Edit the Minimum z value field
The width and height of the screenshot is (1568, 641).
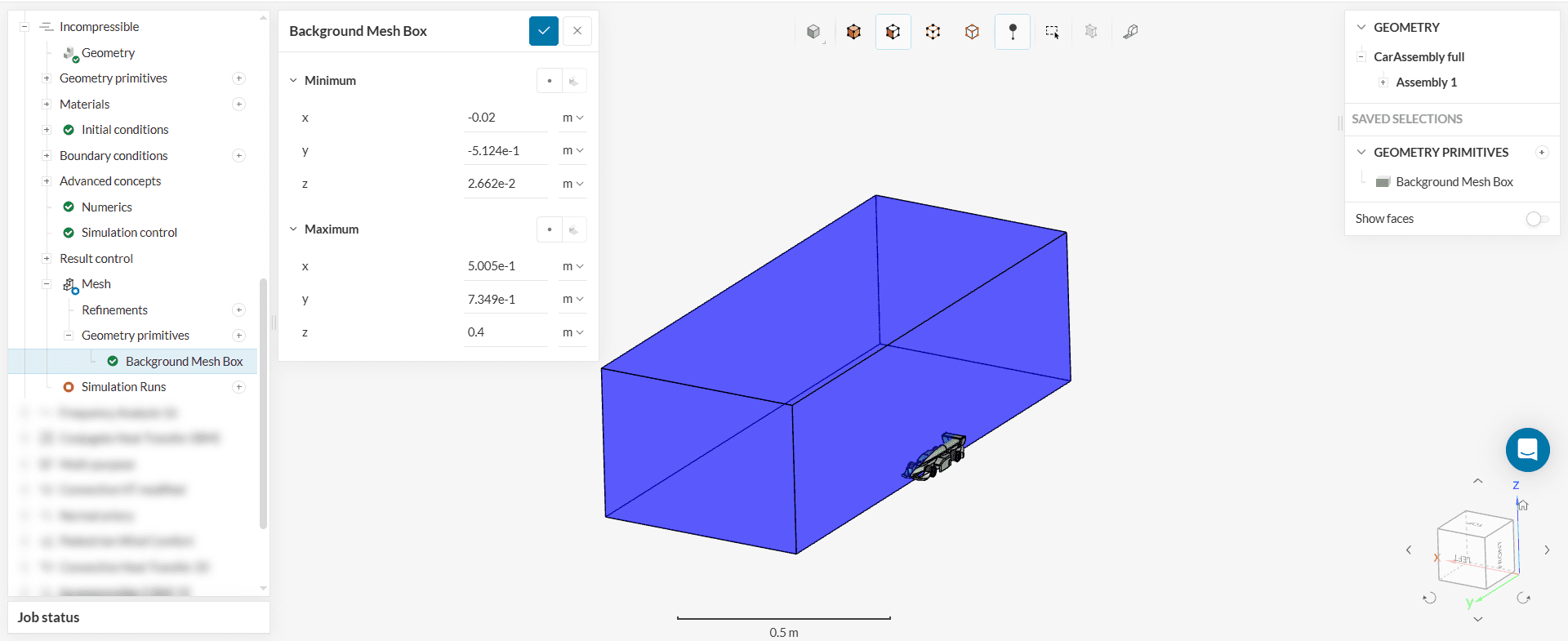pos(506,184)
